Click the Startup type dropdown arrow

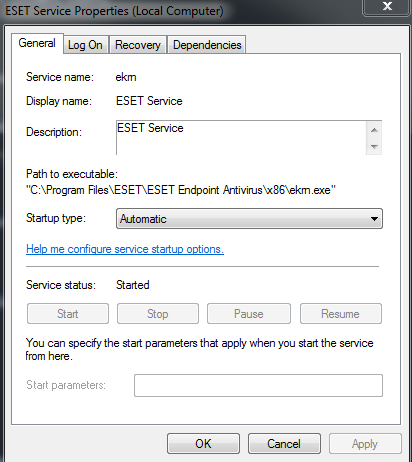374,219
